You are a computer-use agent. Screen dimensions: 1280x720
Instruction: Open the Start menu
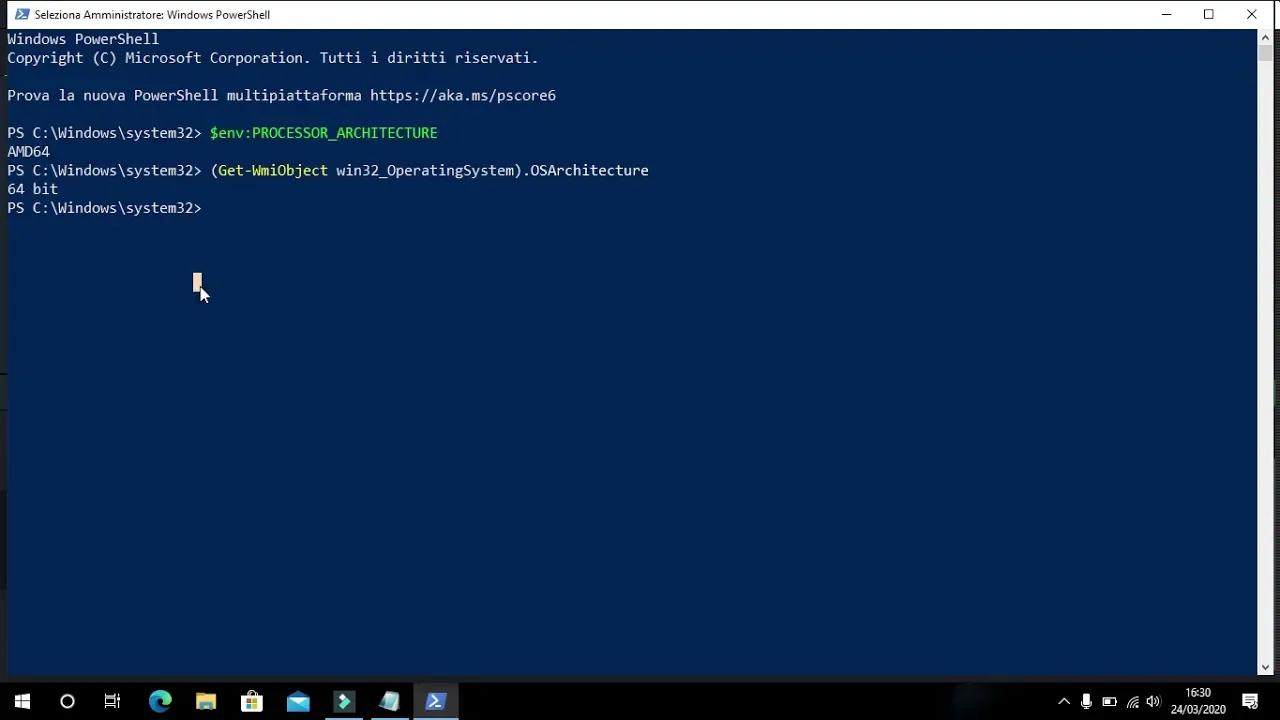pos(20,700)
